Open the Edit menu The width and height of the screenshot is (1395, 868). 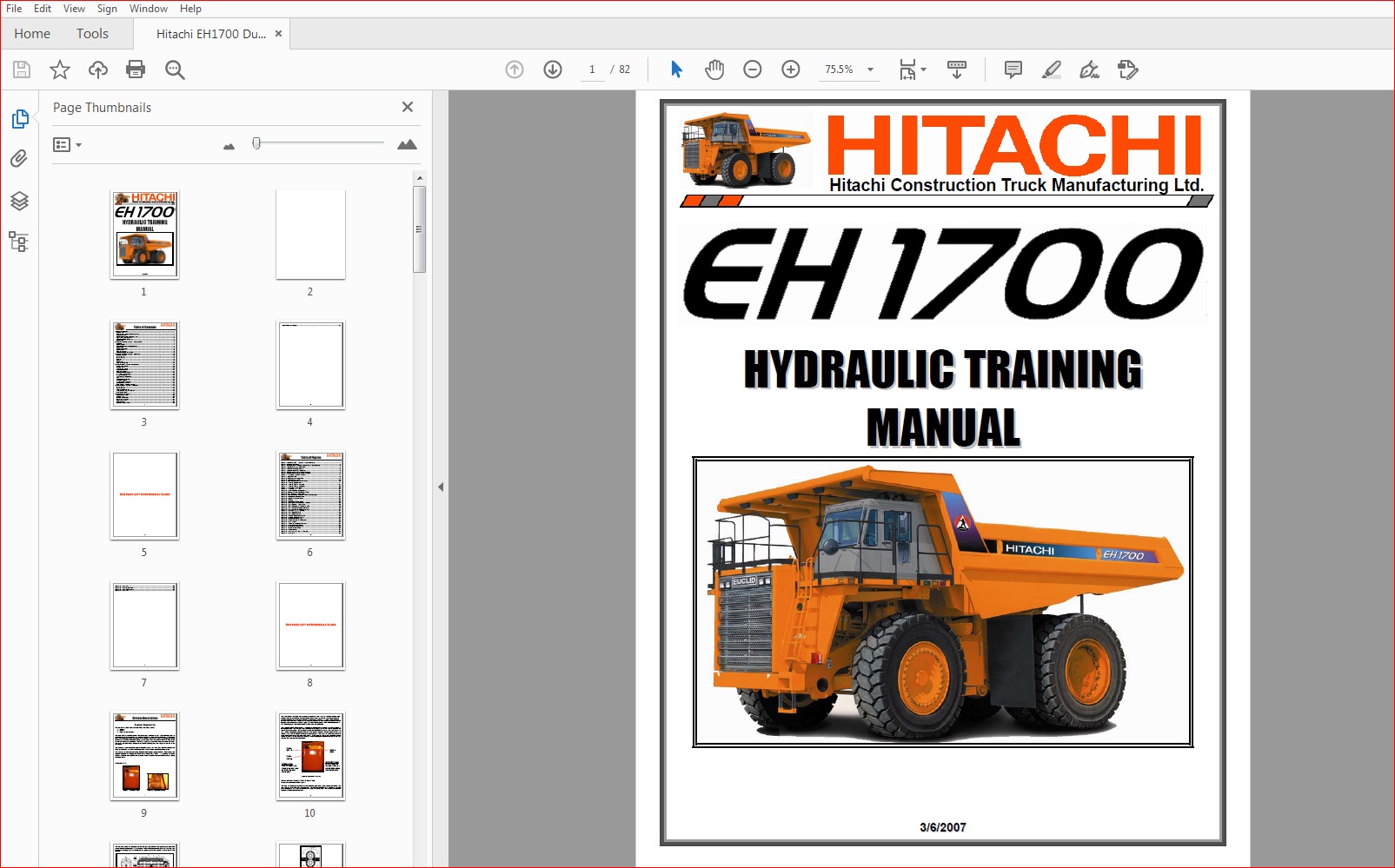(43, 9)
